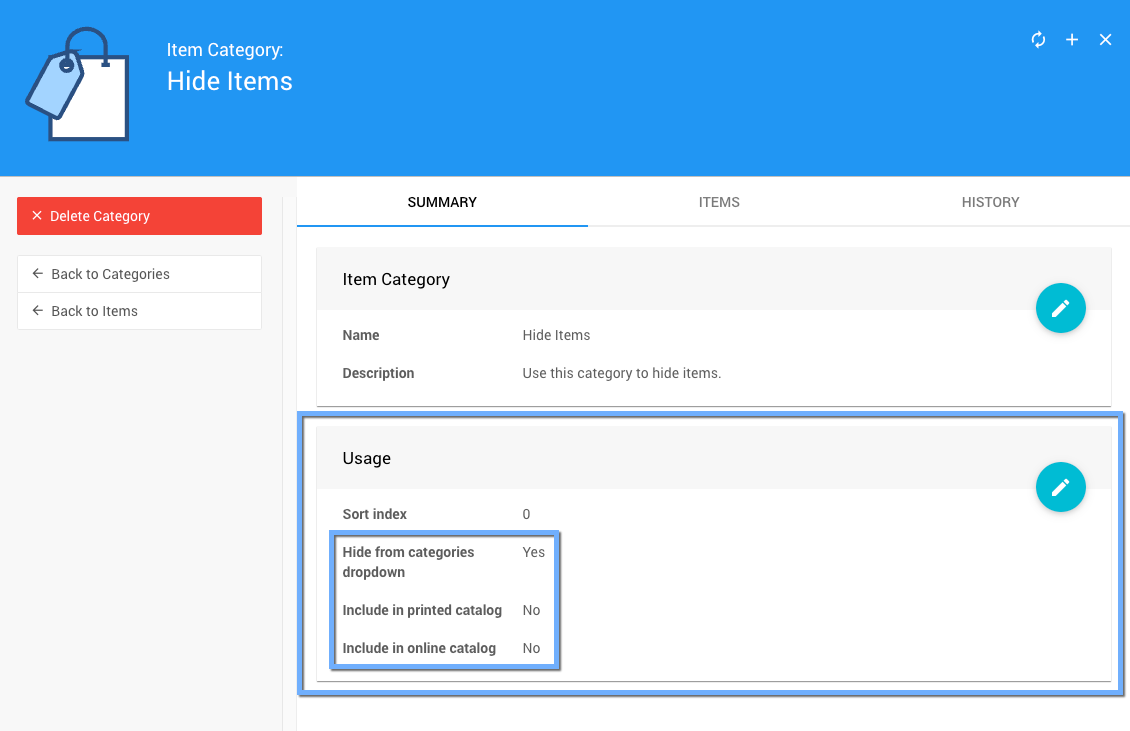Click the "Hide Items" title in header

click(x=230, y=81)
